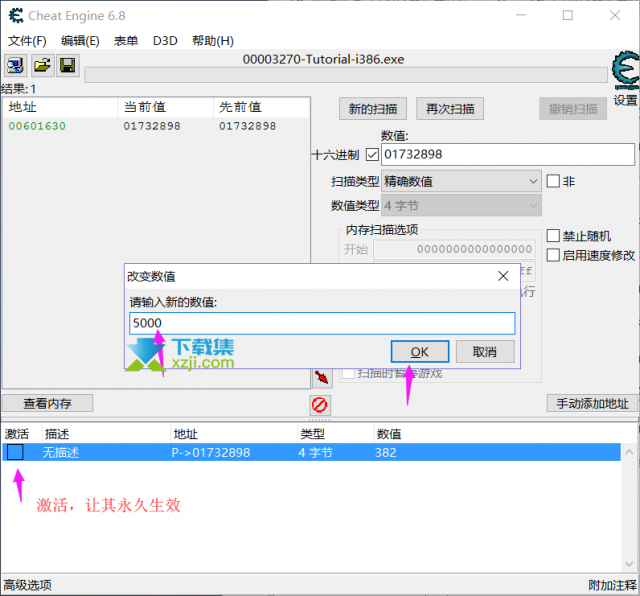Select the found address 00601630
640x596 pixels.
(37, 126)
